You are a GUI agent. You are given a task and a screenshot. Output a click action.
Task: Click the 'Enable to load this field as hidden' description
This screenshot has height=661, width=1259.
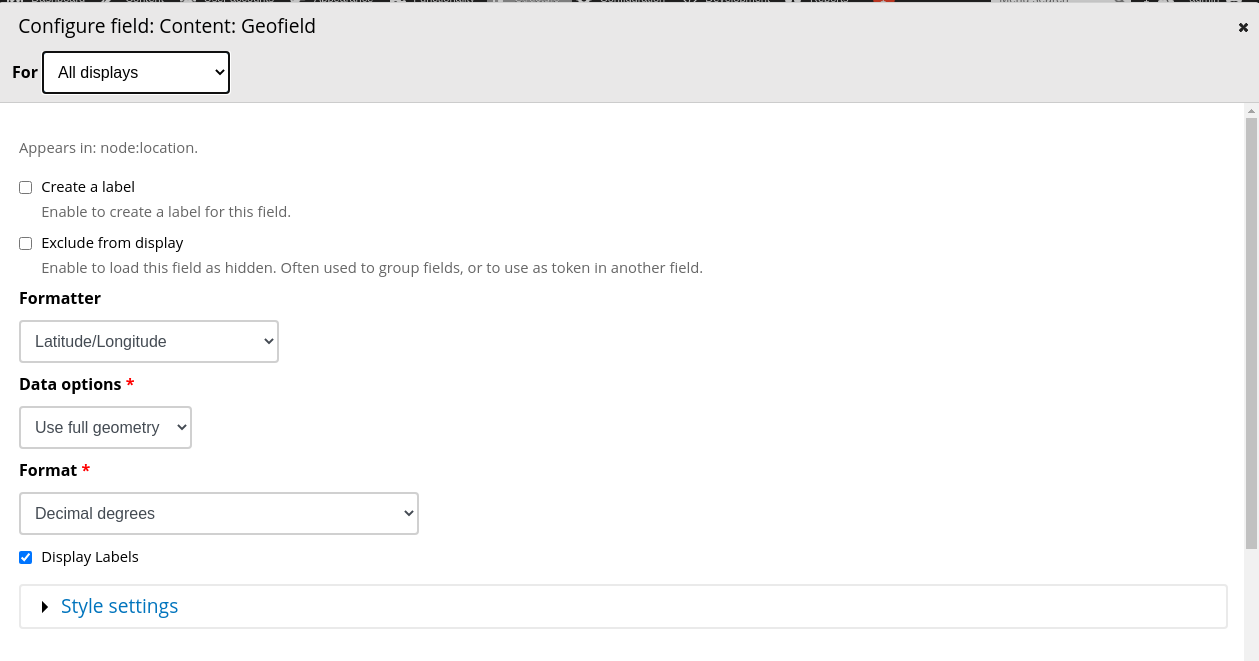click(x=372, y=268)
